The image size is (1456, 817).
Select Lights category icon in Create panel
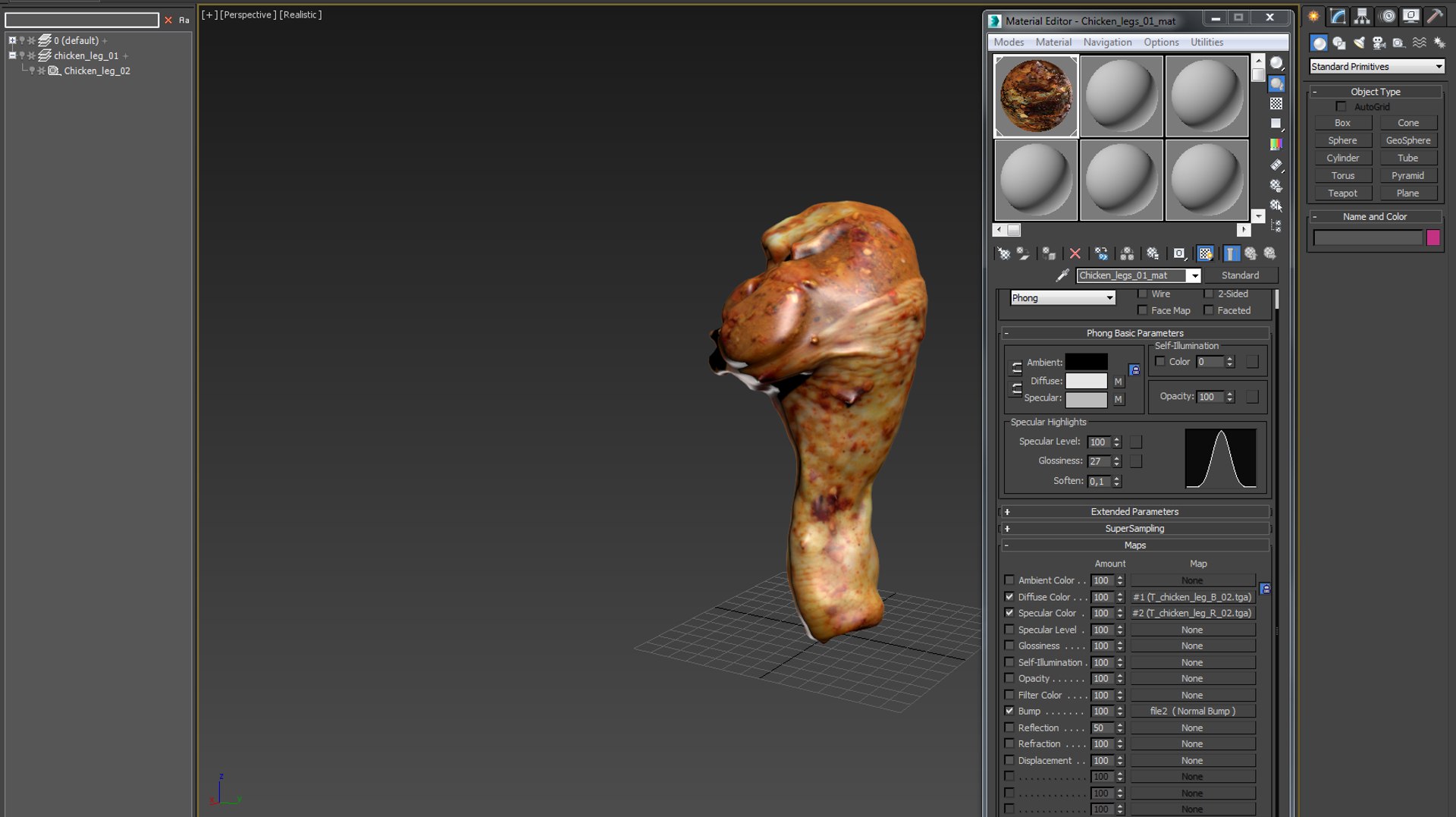1359,43
